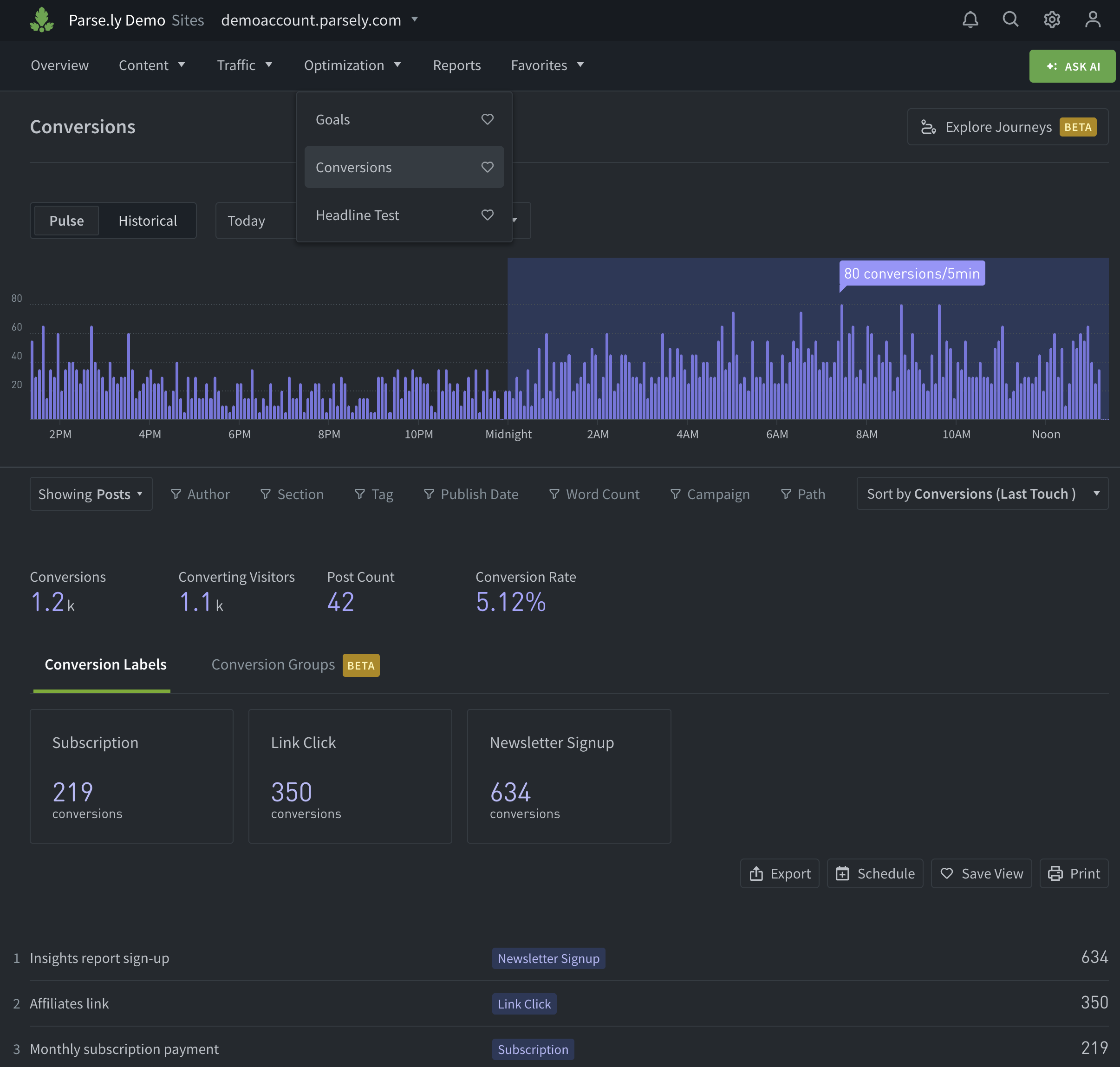Click the ASK AI button

tap(1072, 66)
